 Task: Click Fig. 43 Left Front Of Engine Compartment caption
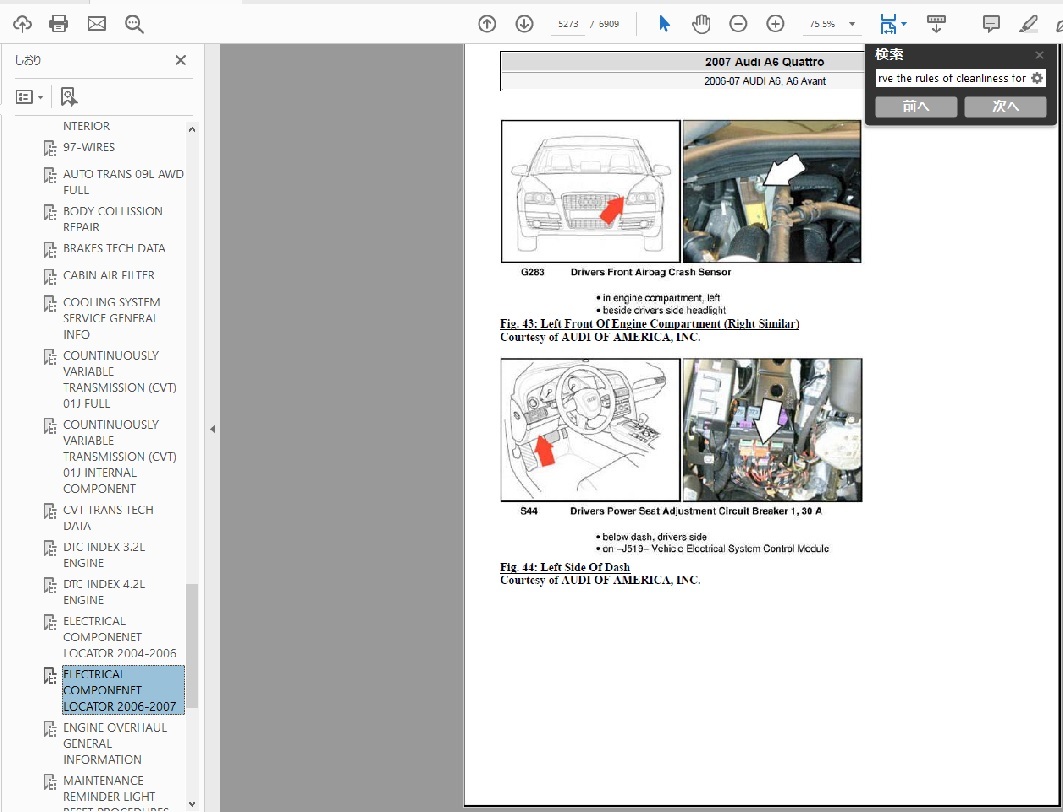(x=649, y=324)
